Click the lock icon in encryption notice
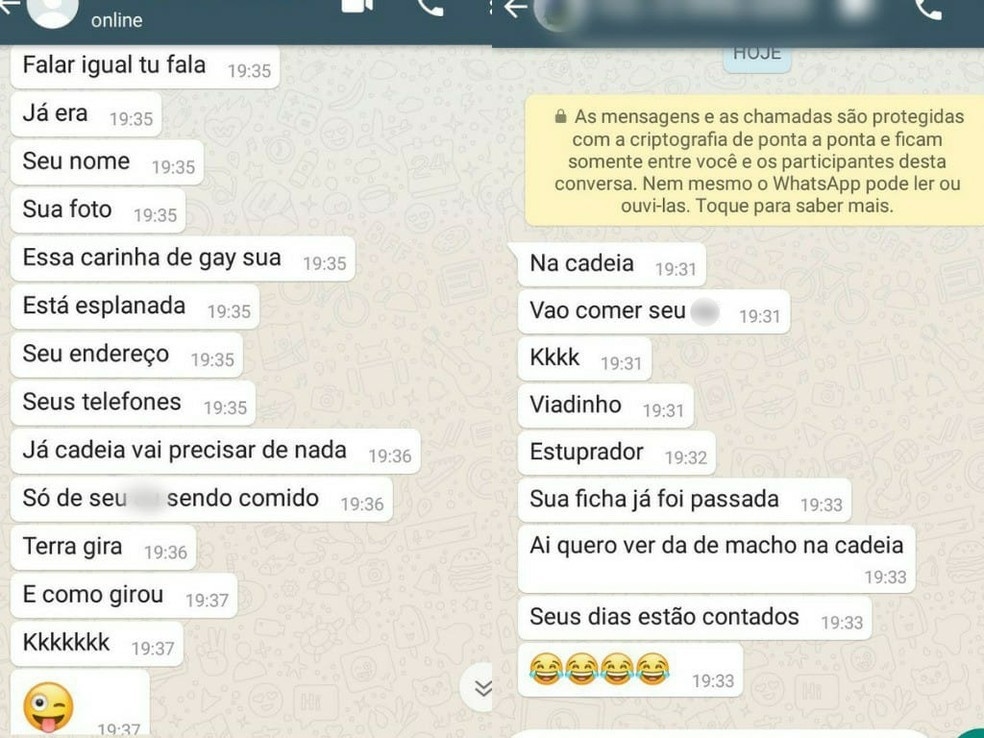Image resolution: width=984 pixels, height=738 pixels. (560, 117)
